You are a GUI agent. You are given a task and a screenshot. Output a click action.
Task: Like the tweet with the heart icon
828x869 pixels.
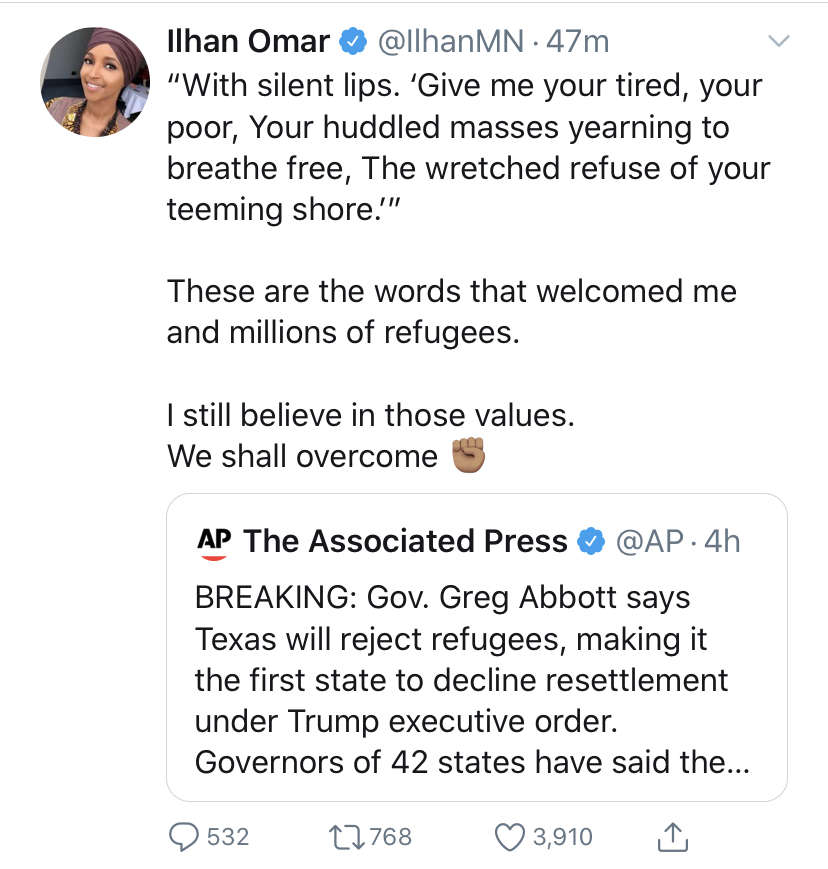pos(509,837)
